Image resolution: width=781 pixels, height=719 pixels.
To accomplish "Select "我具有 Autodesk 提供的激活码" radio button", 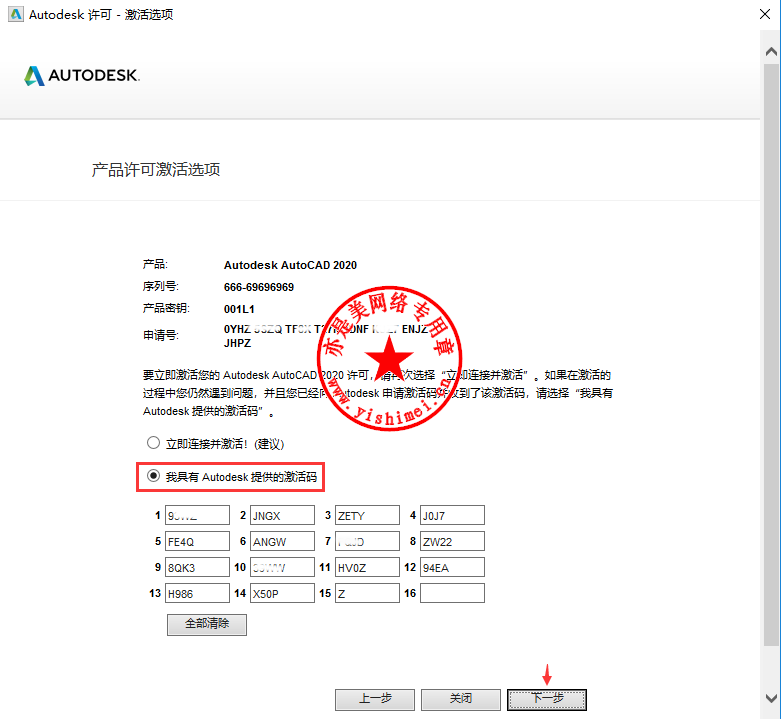I will pos(153,476).
